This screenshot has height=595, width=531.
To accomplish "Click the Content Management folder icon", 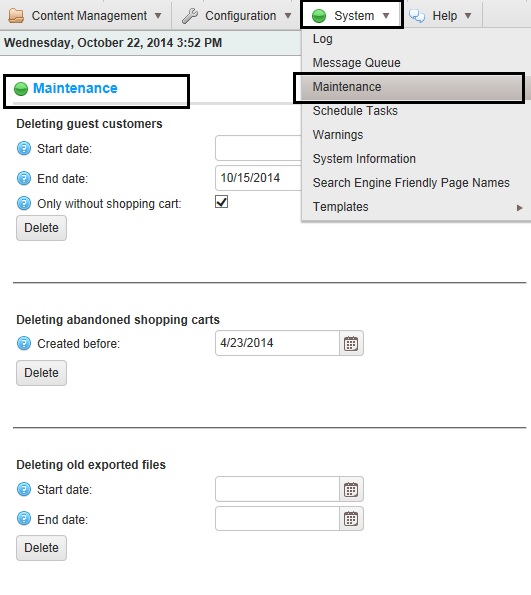I will 16,16.
